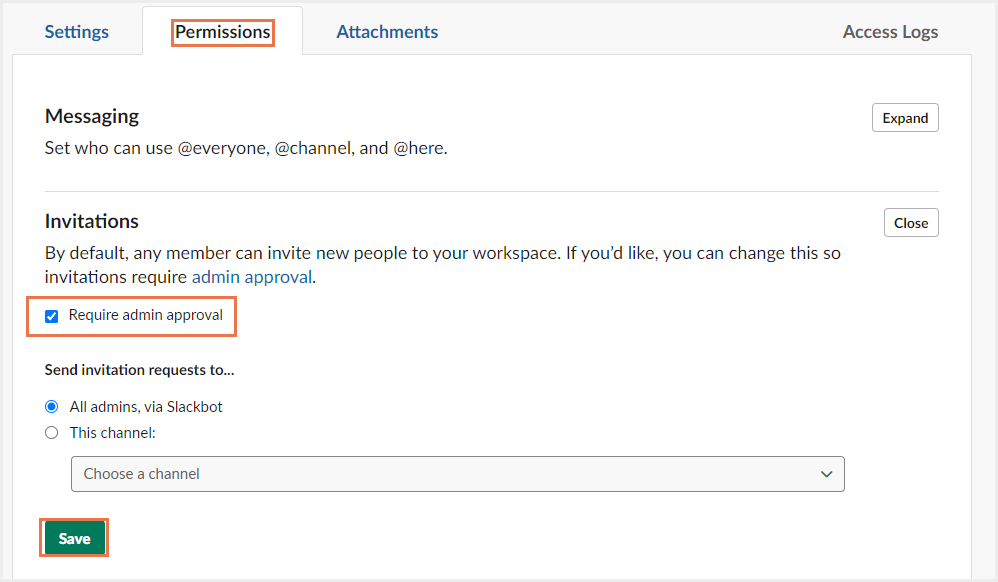Screen dimensions: 998x582
Task: Switch to the Settings tab
Action: point(76,32)
